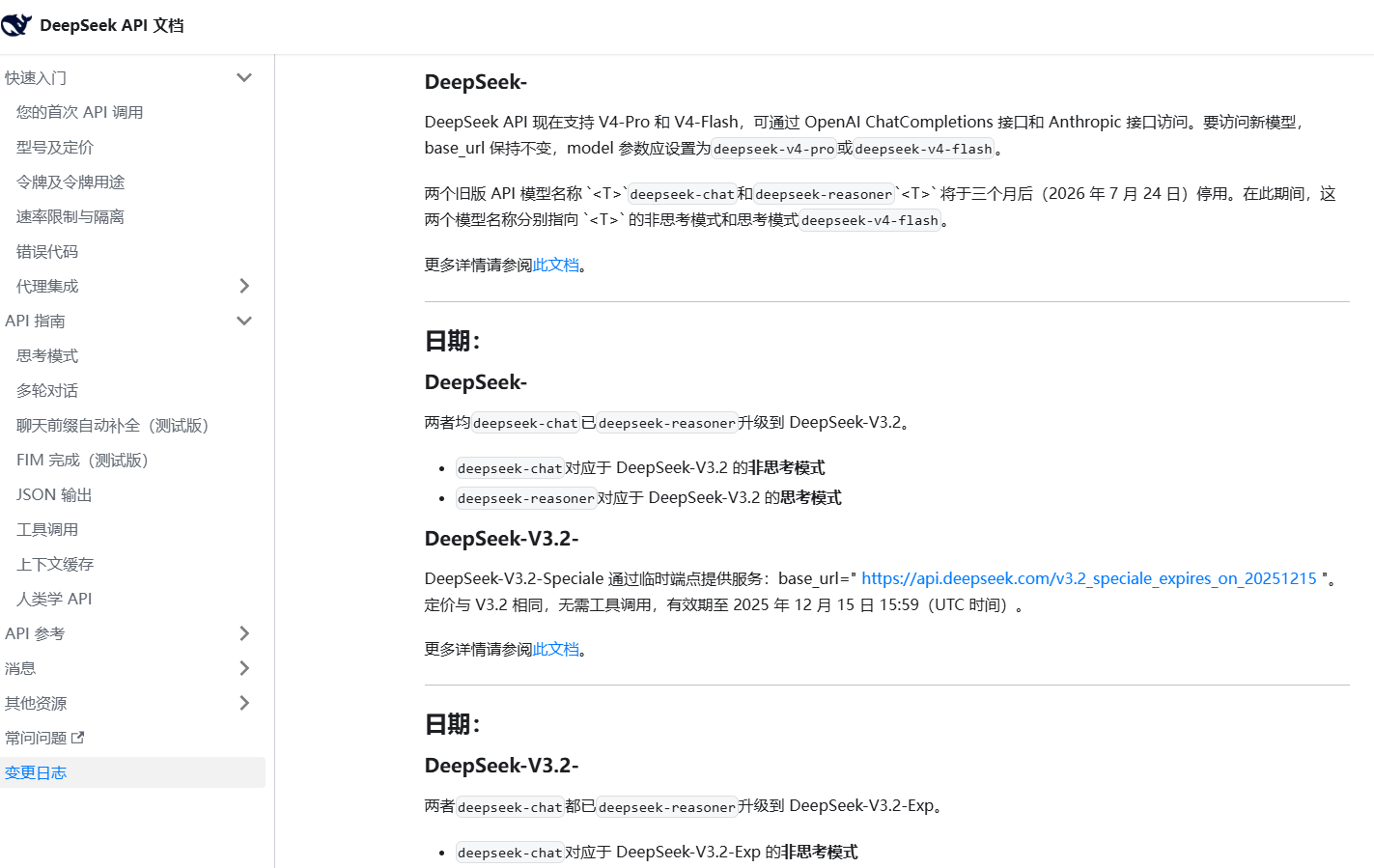This screenshot has width=1374, height=868.
Task: Click deepseek-chat bullet for DeepSeek-V3.2 非思考模式
Action: (x=510, y=468)
